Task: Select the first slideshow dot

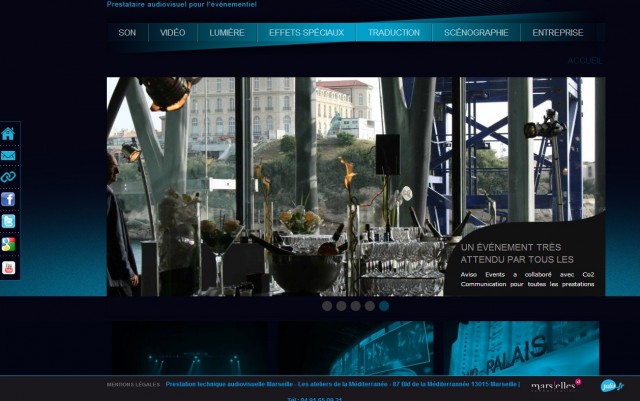Action: pos(327,306)
